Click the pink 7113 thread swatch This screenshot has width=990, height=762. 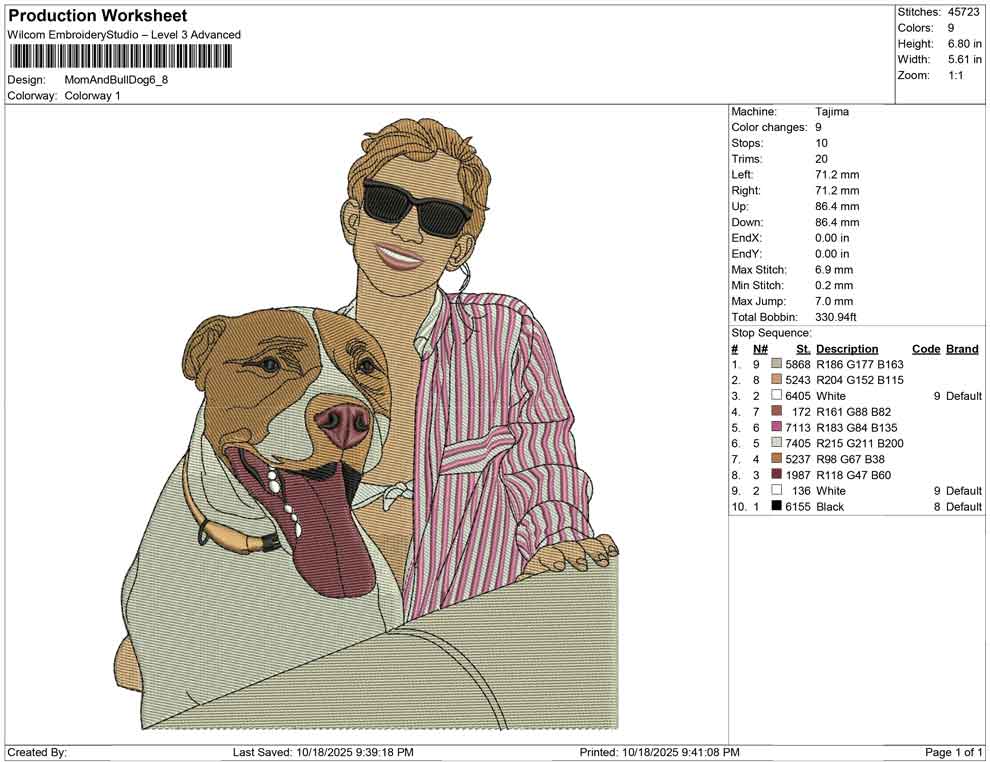point(775,427)
